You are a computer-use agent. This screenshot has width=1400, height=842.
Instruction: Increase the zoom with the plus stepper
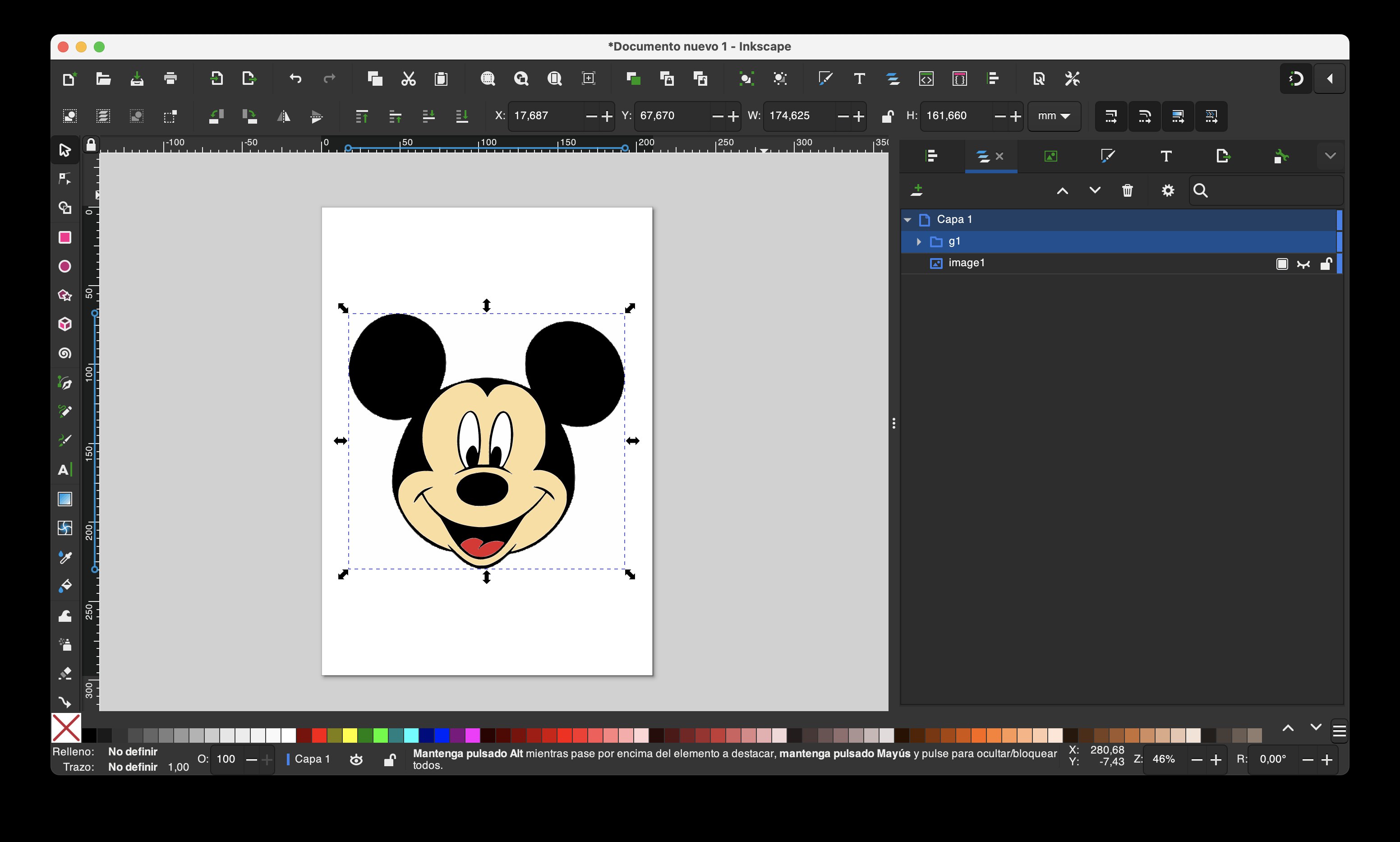pyautogui.click(x=1216, y=760)
